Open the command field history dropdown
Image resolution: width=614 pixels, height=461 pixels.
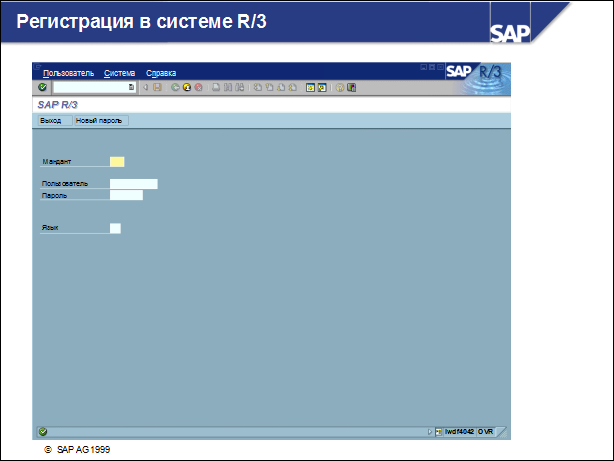(131, 88)
